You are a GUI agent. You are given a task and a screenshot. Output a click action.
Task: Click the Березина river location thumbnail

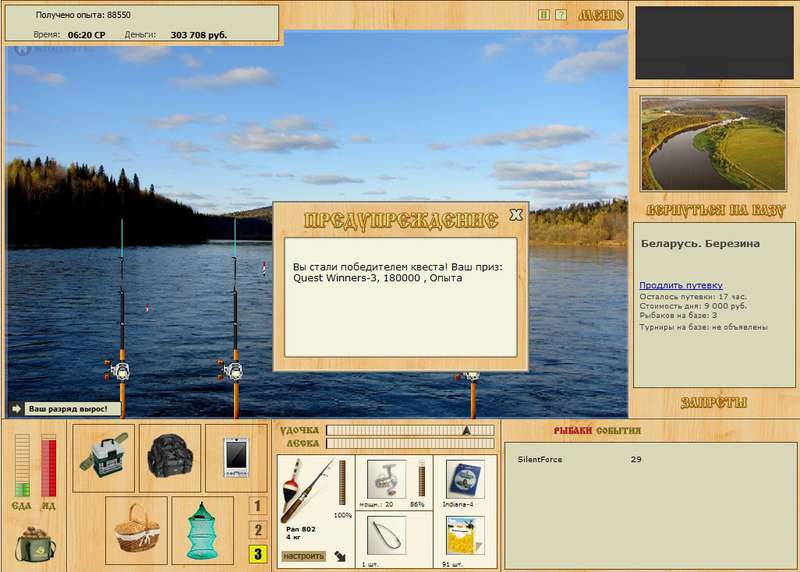[x=713, y=143]
